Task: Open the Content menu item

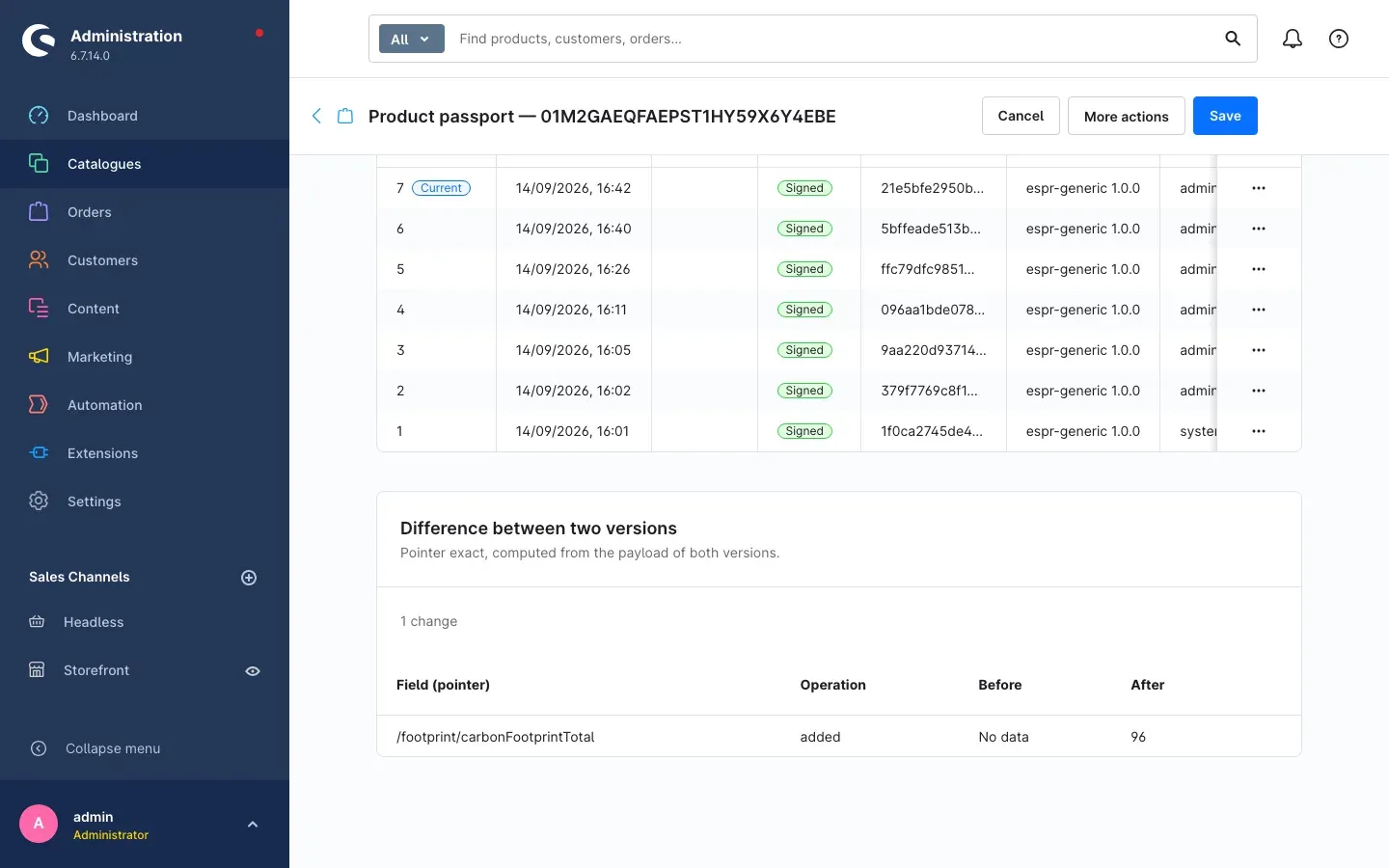Action: coord(145,309)
